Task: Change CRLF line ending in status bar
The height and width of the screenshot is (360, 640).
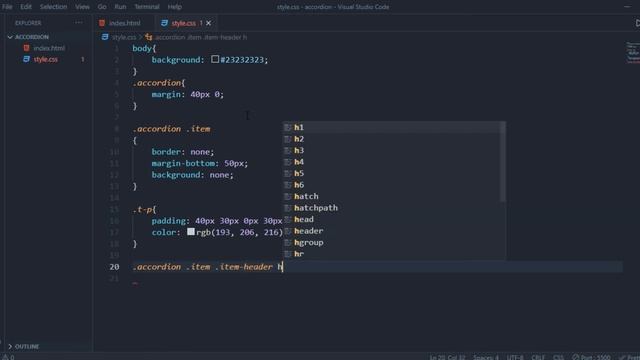Action: coord(538,357)
